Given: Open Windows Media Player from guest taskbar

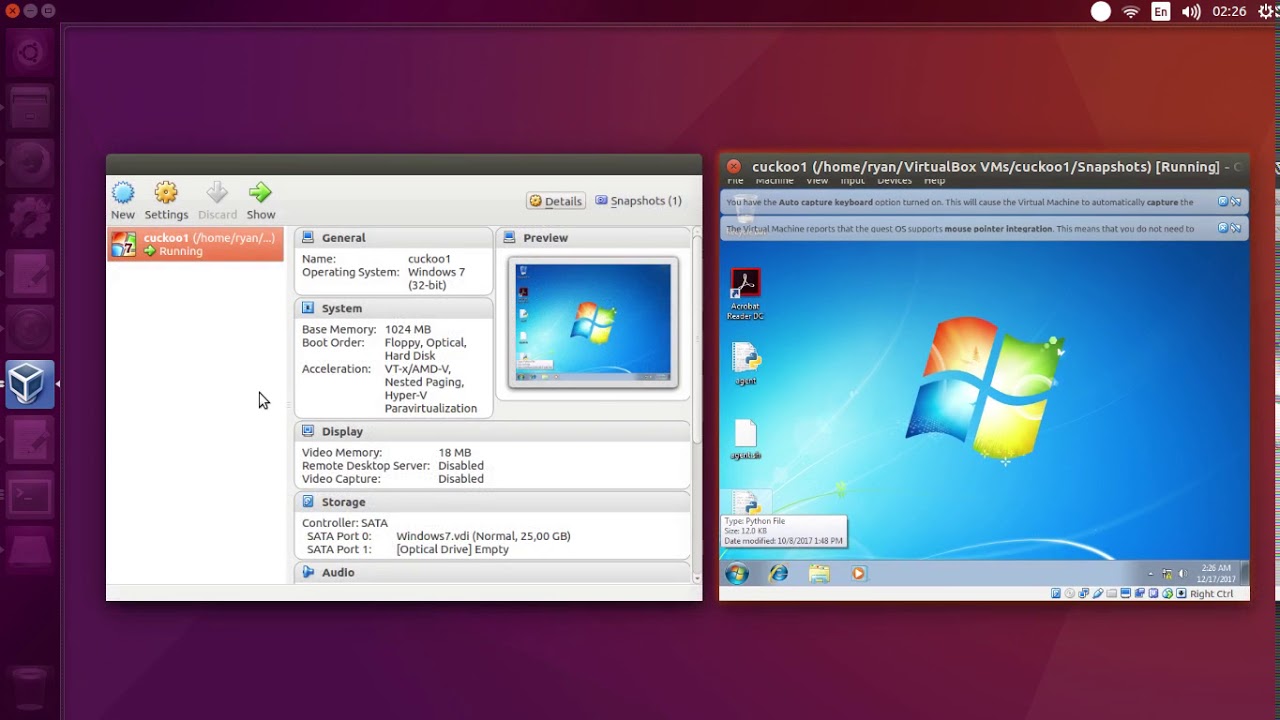Looking at the screenshot, I should (x=858, y=573).
